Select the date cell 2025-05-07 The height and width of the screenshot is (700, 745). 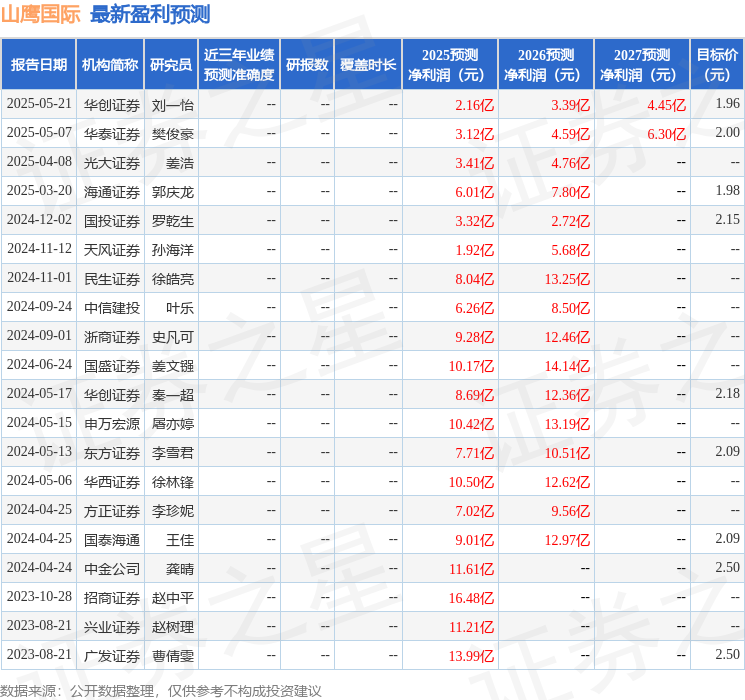[39, 133]
